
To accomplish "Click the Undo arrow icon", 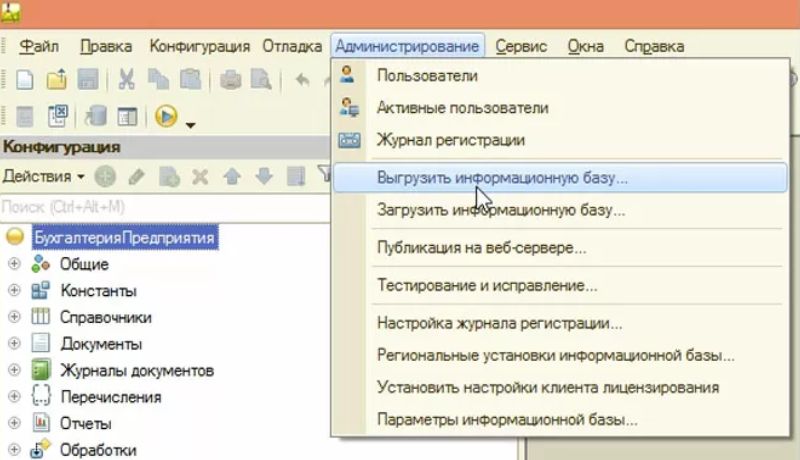I will tap(303, 80).
